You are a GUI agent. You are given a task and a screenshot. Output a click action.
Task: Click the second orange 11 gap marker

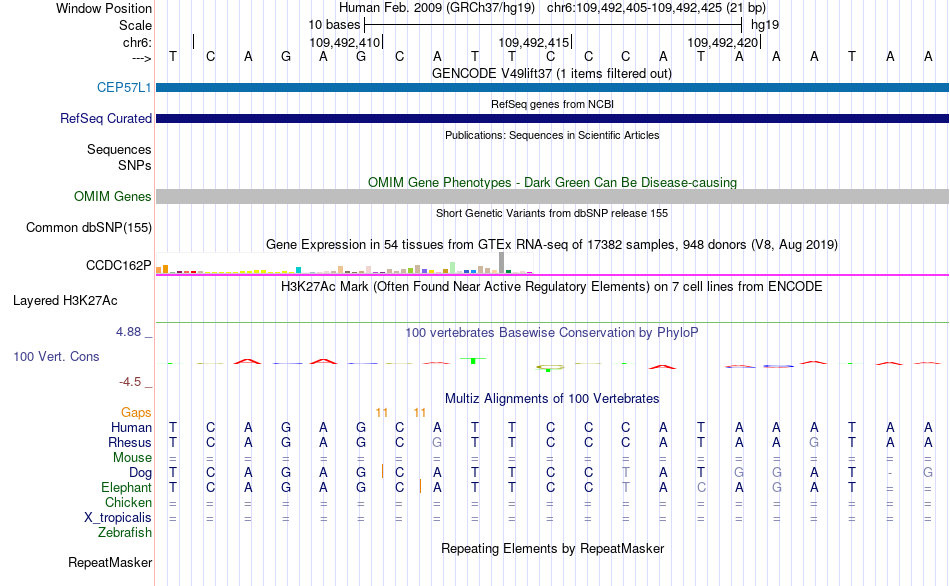[420, 413]
